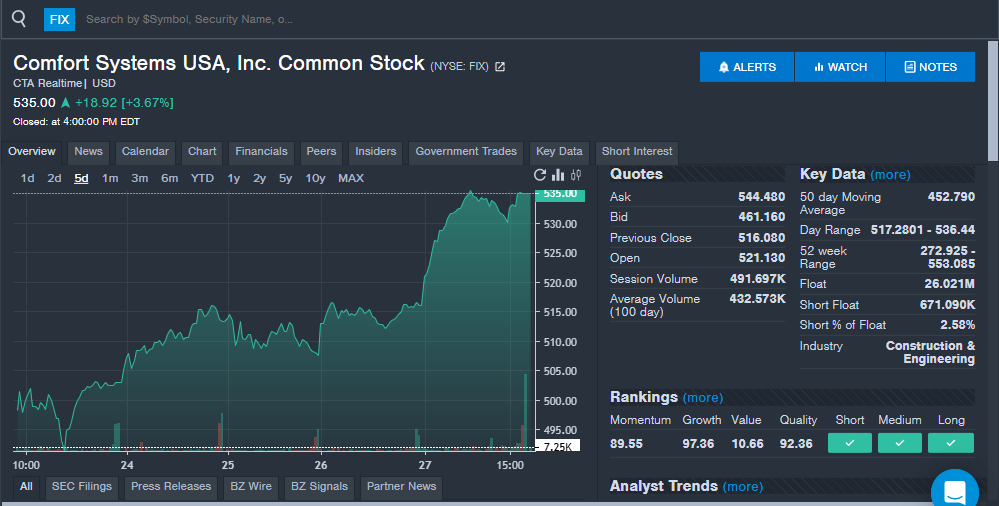Open the Short Interest tab
Screen dimensions: 999x506
tap(636, 152)
